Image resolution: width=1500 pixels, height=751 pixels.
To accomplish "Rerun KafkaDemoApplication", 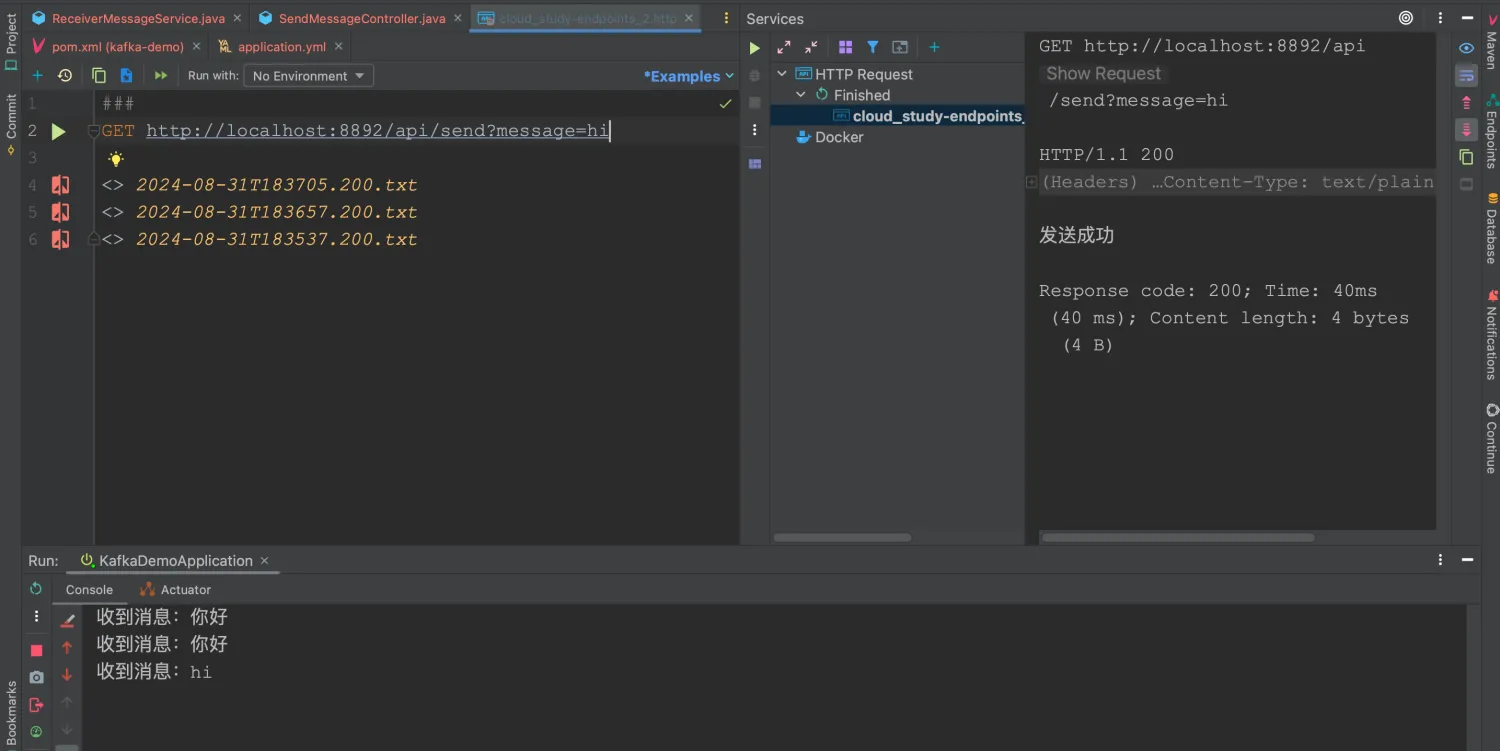I will pyautogui.click(x=36, y=589).
